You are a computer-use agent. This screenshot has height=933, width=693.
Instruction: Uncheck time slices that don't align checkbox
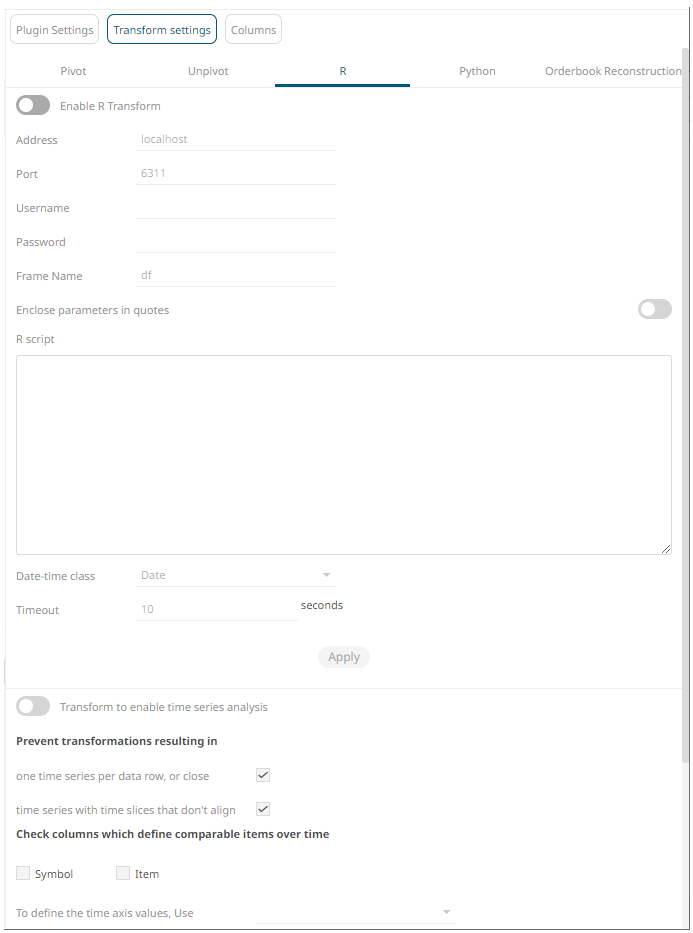click(263, 809)
